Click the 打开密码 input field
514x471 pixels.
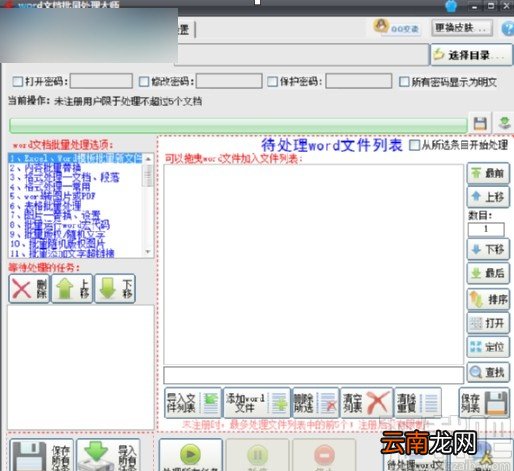[101, 81]
